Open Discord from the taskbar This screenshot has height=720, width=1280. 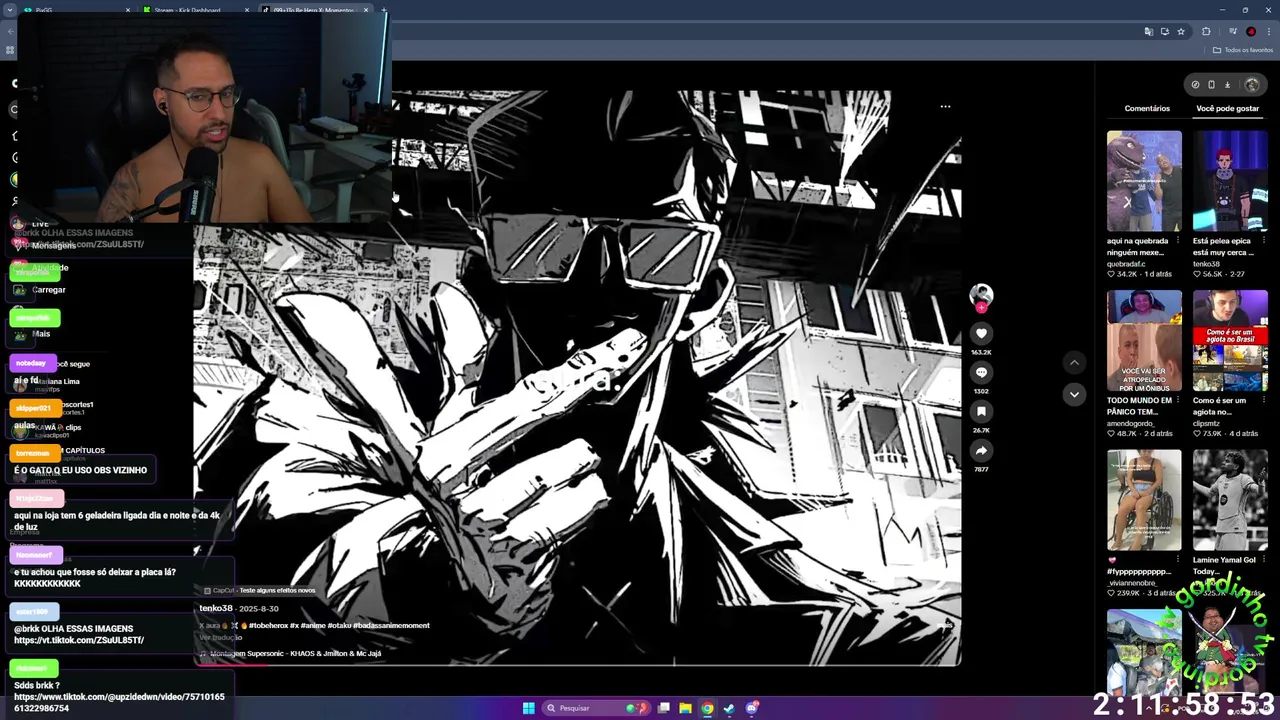pyautogui.click(x=752, y=708)
